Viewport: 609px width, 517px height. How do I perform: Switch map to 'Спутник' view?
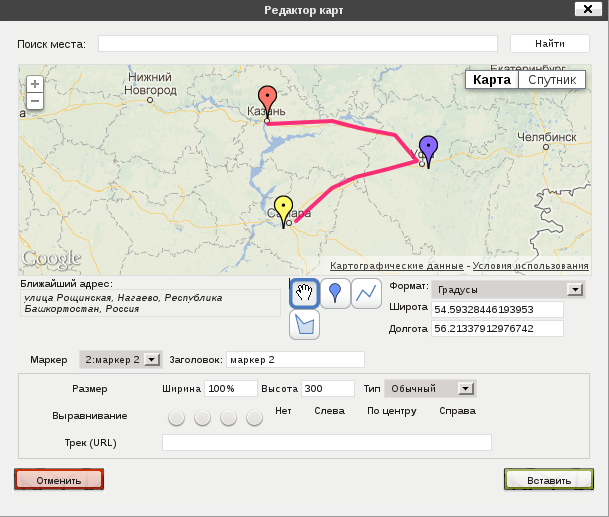tap(551, 80)
